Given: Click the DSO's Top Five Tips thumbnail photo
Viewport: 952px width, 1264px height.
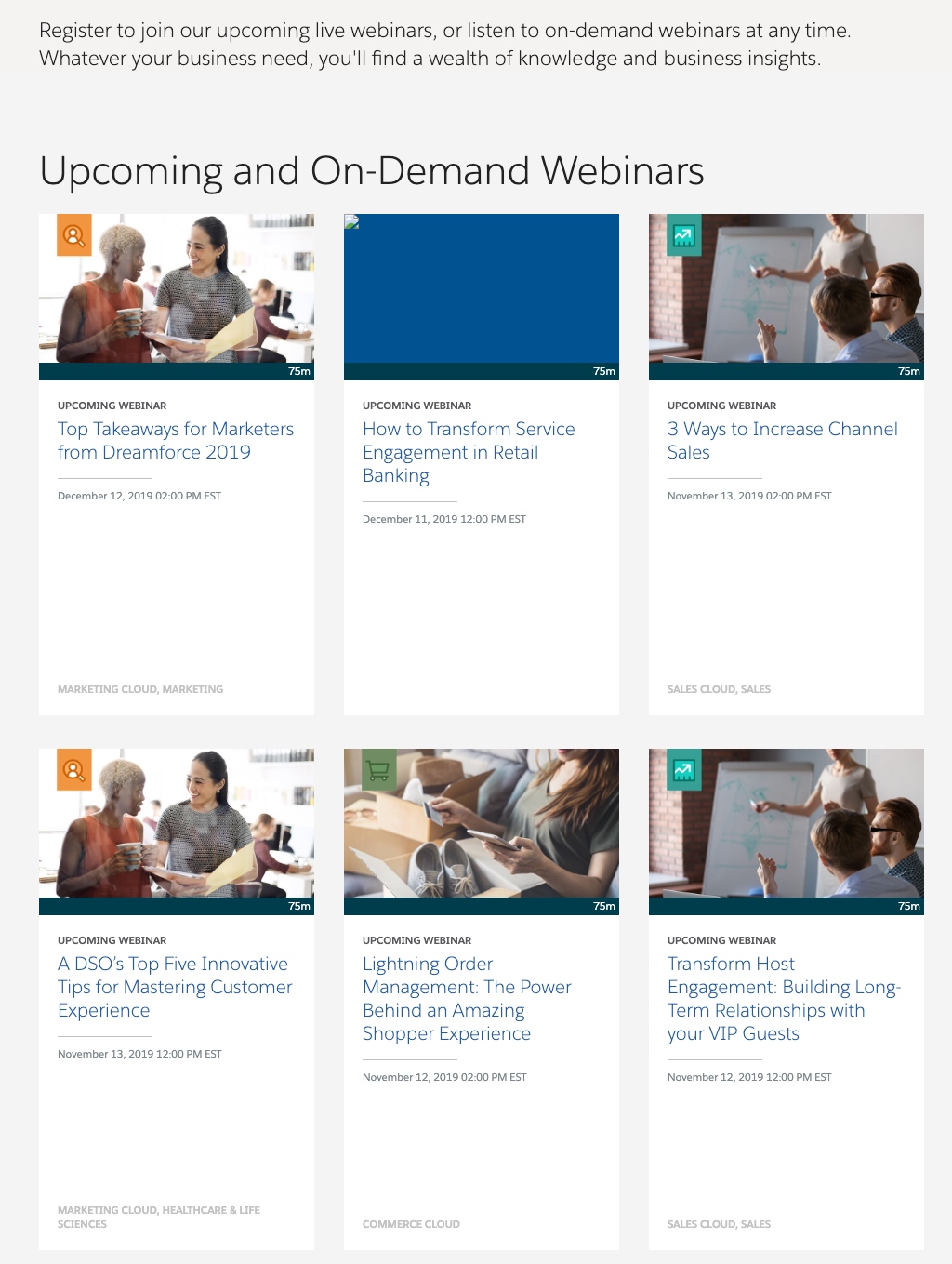Looking at the screenshot, I should click(x=177, y=823).
